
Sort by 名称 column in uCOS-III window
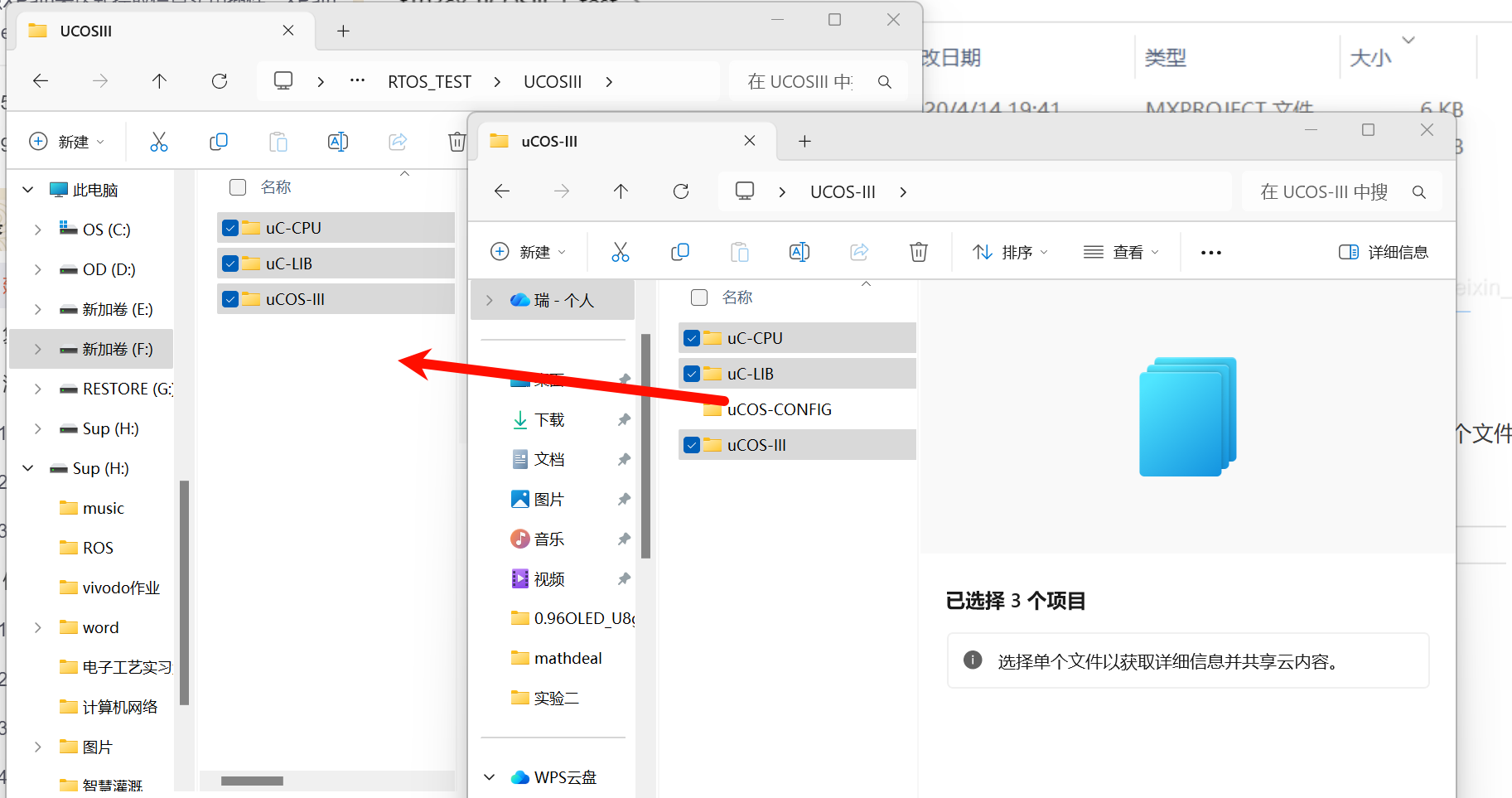coord(737,297)
